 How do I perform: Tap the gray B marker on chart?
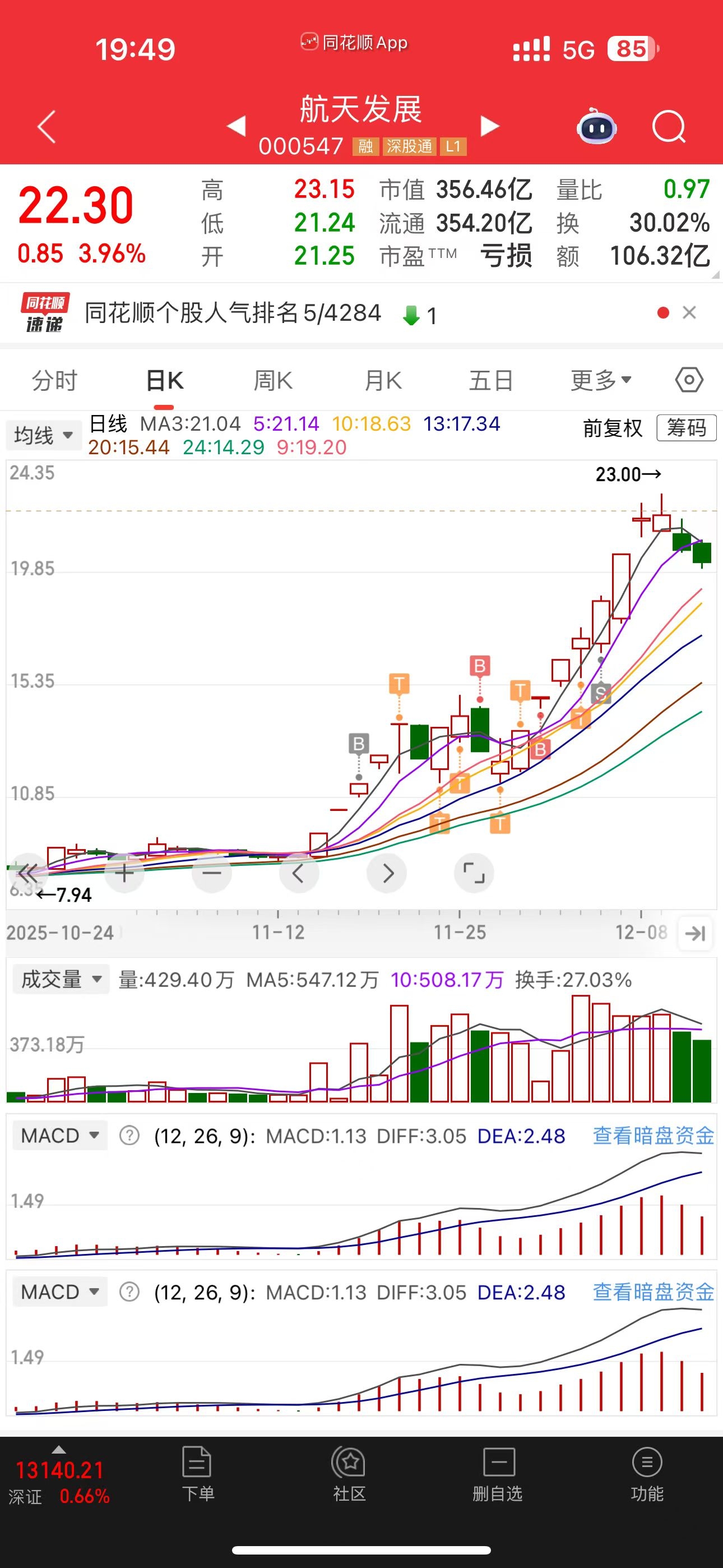click(x=359, y=744)
